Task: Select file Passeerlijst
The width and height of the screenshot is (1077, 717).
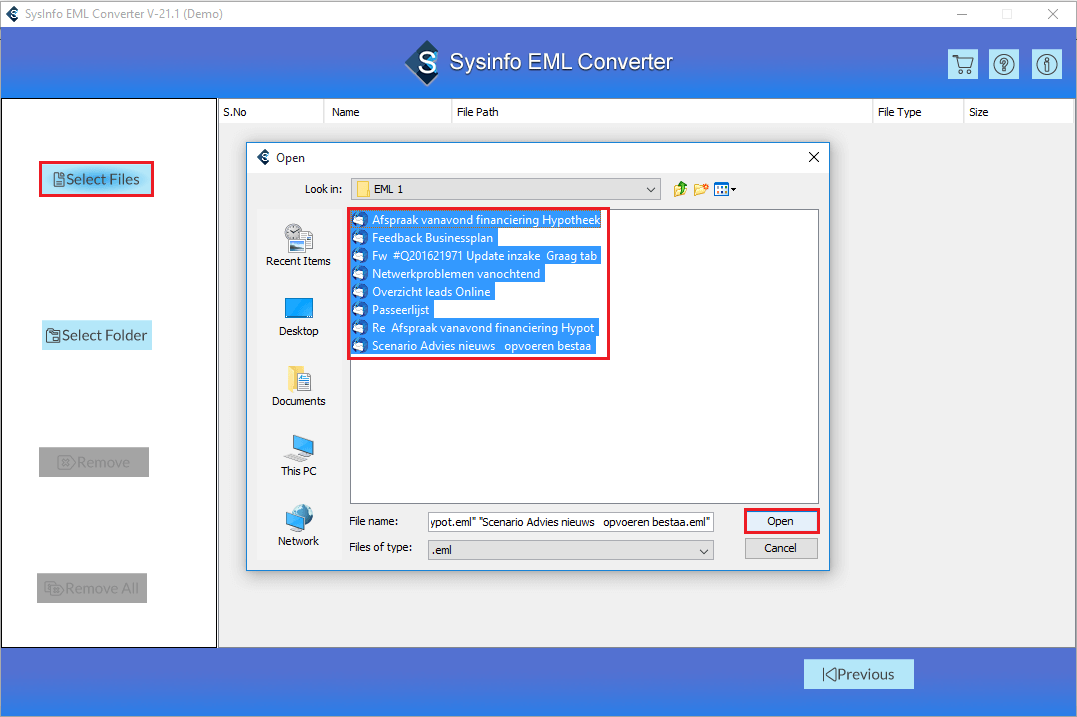Action: coord(392,309)
